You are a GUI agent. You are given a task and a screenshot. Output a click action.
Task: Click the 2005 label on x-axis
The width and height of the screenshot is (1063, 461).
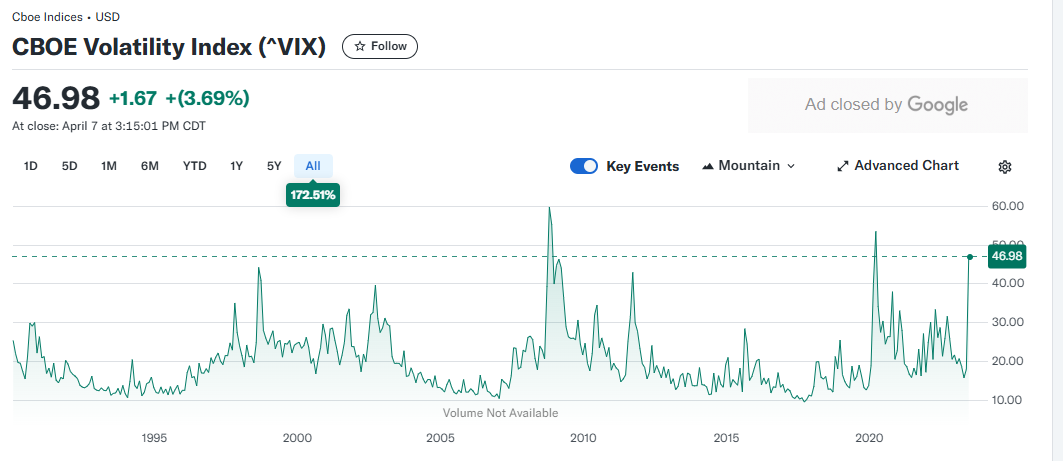click(440, 438)
